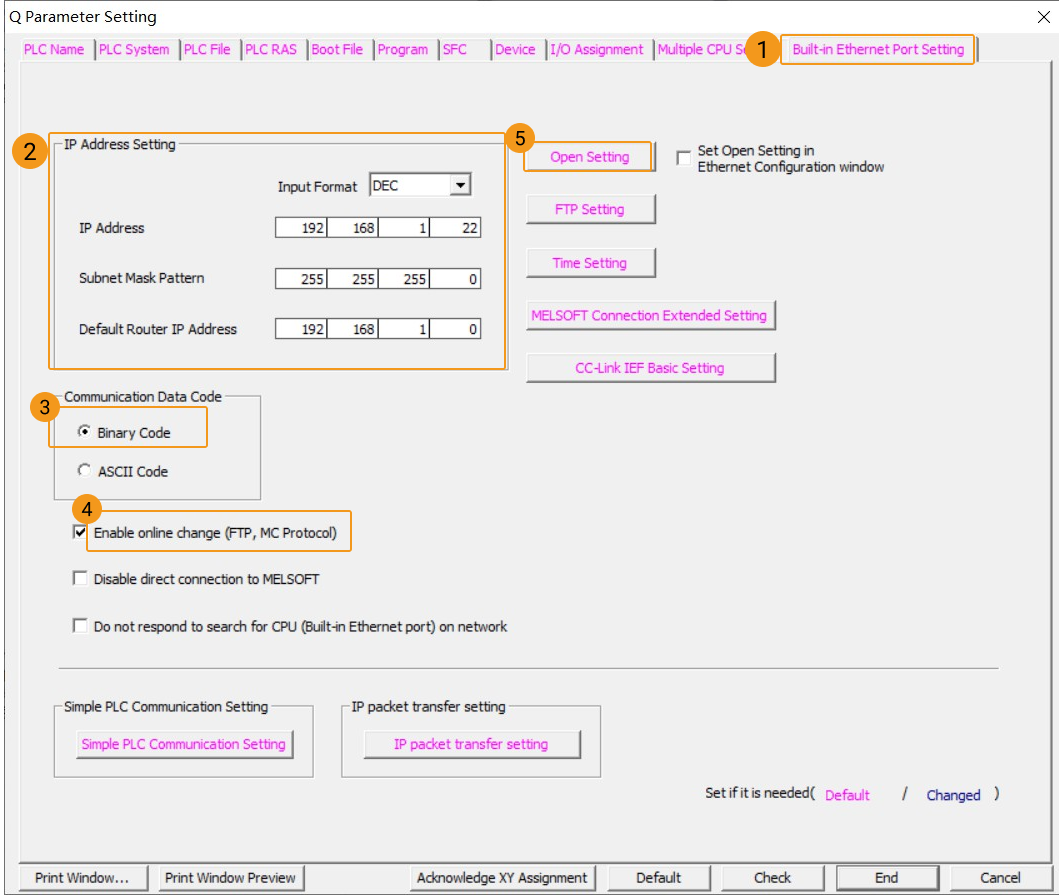Open the I/O Assignment tab
The height and width of the screenshot is (895, 1059).
pos(598,49)
